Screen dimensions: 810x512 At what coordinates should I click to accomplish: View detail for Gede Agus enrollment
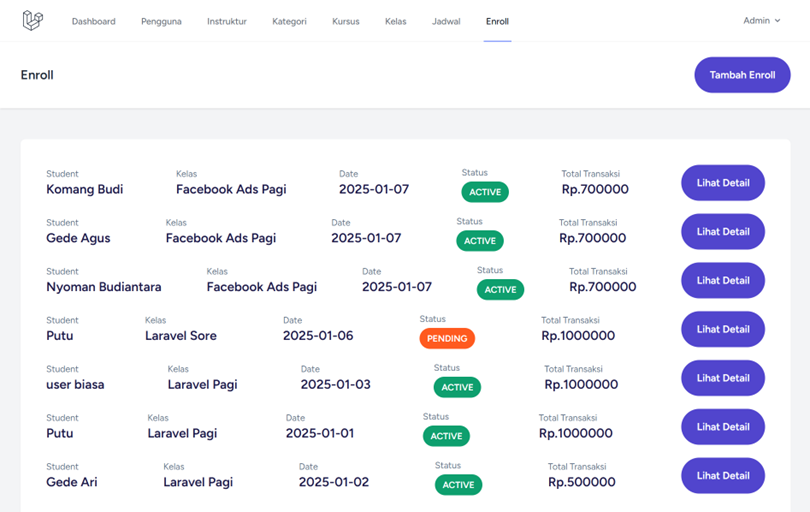pos(723,231)
